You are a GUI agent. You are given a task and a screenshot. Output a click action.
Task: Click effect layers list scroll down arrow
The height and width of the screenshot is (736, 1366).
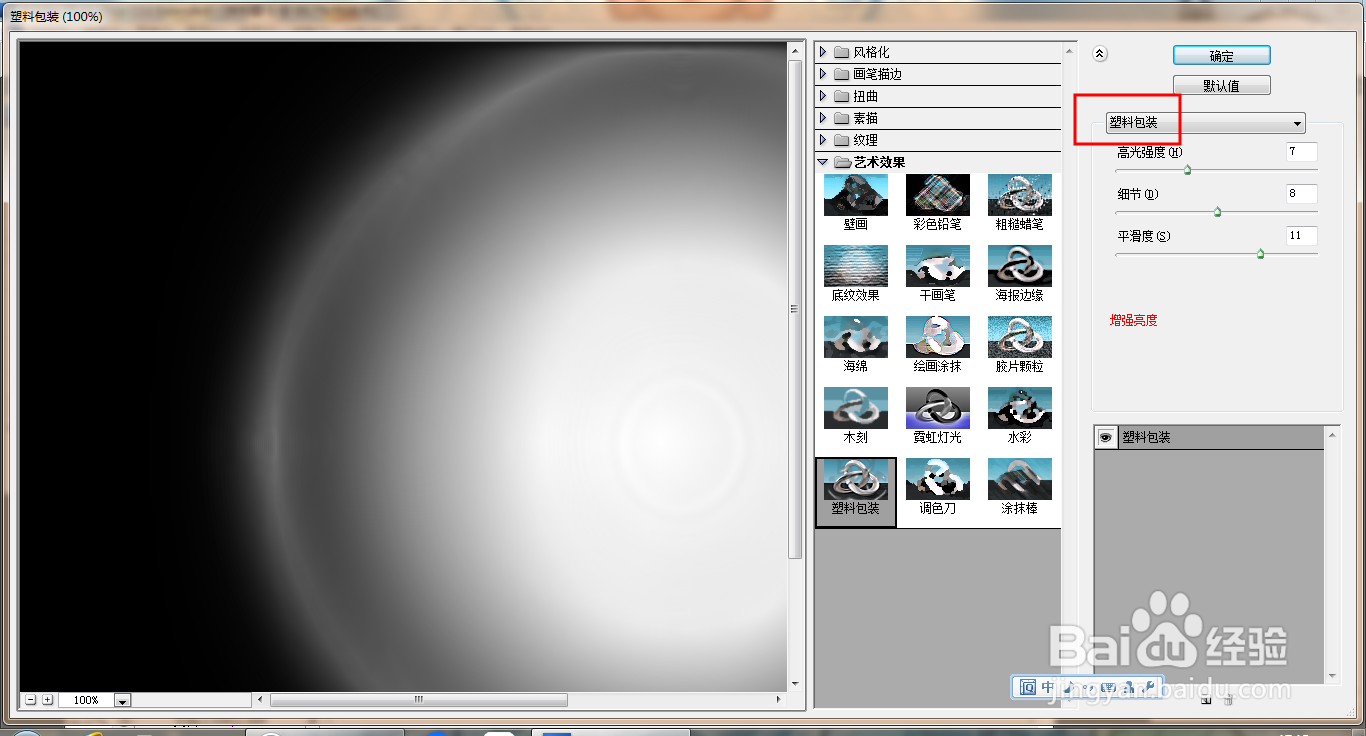(1332, 677)
